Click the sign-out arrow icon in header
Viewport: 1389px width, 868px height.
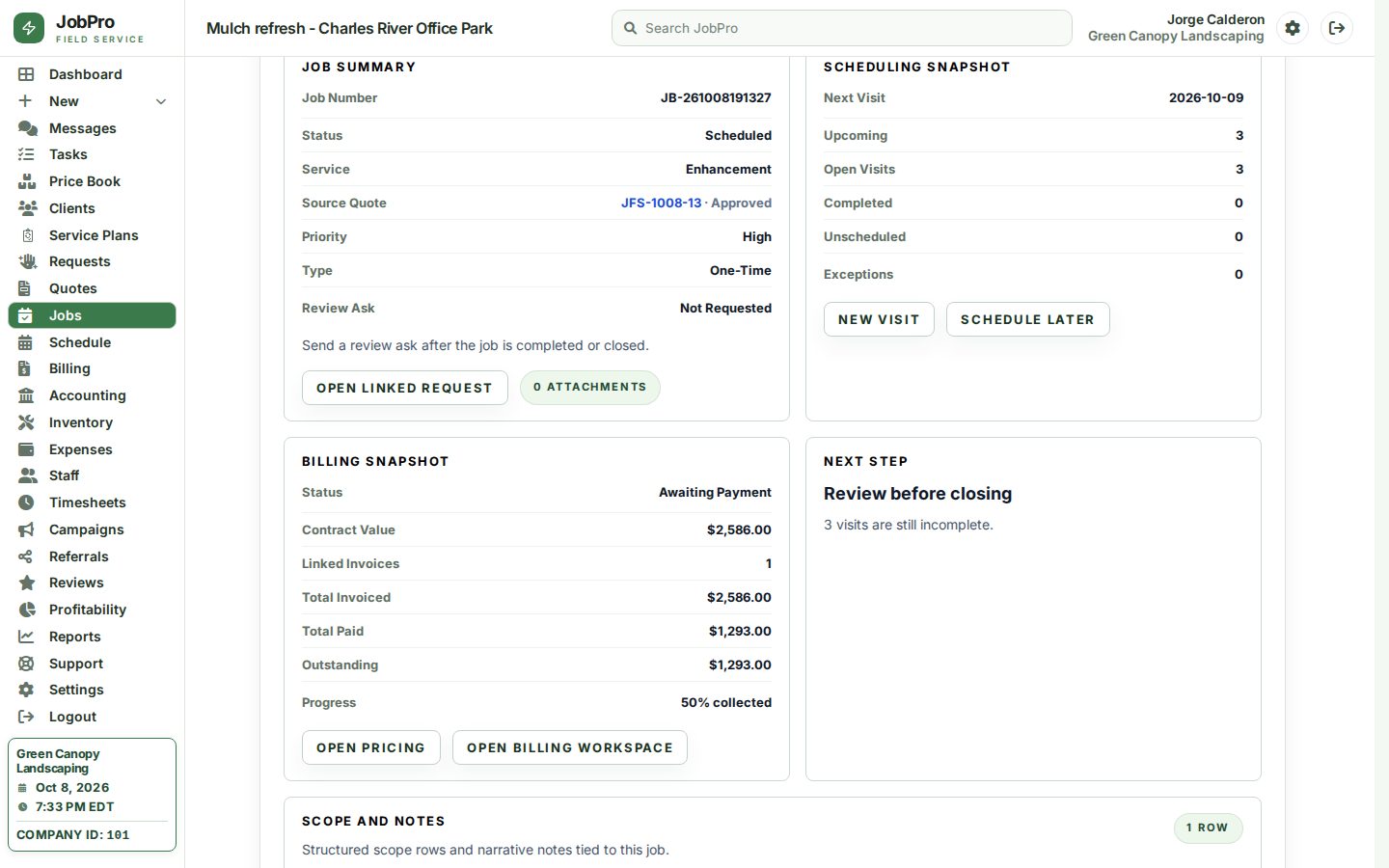pyautogui.click(x=1337, y=28)
